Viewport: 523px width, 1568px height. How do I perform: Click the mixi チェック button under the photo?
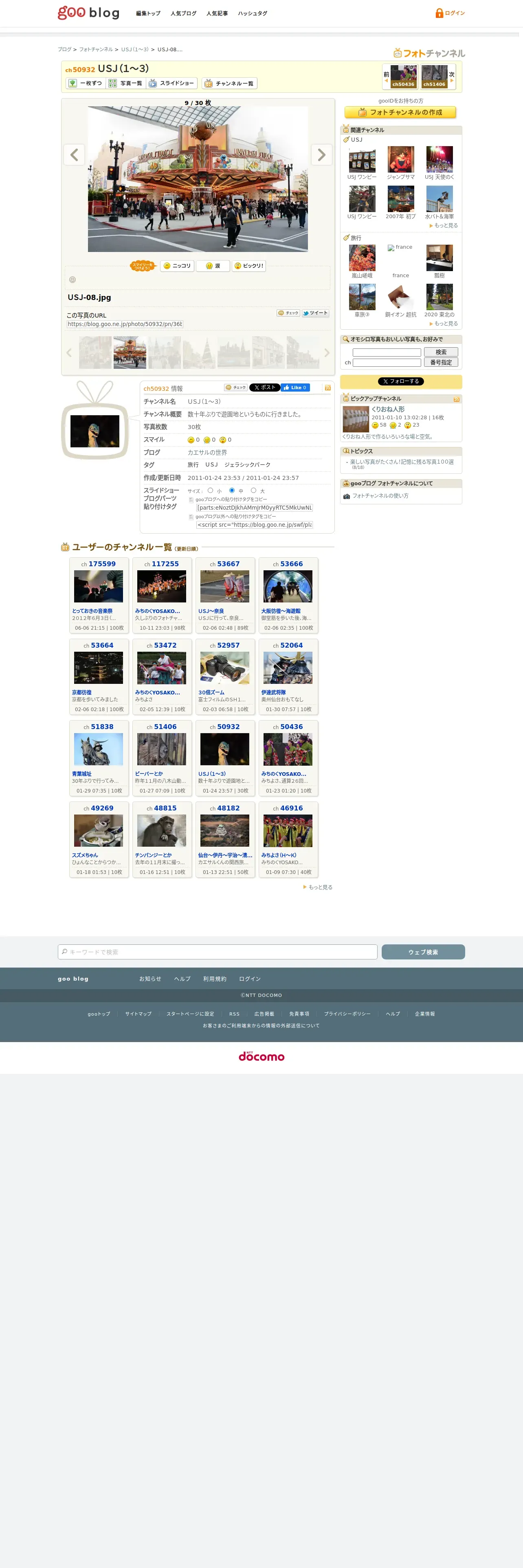pyautogui.click(x=288, y=313)
